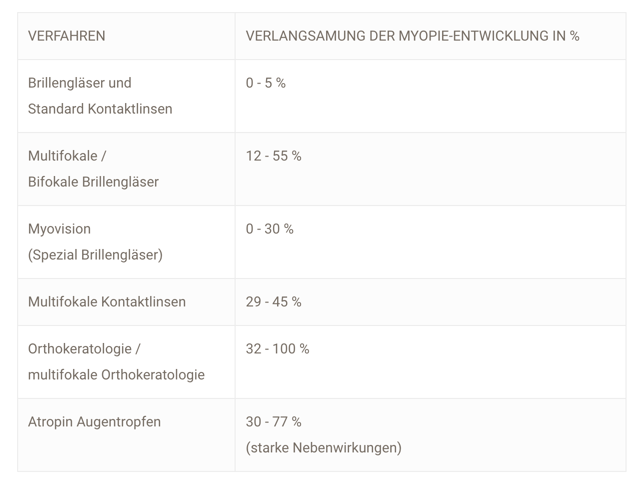Select the 'multifokale Orthokeratologie' text line
This screenshot has height=486, width=642.
116,375
